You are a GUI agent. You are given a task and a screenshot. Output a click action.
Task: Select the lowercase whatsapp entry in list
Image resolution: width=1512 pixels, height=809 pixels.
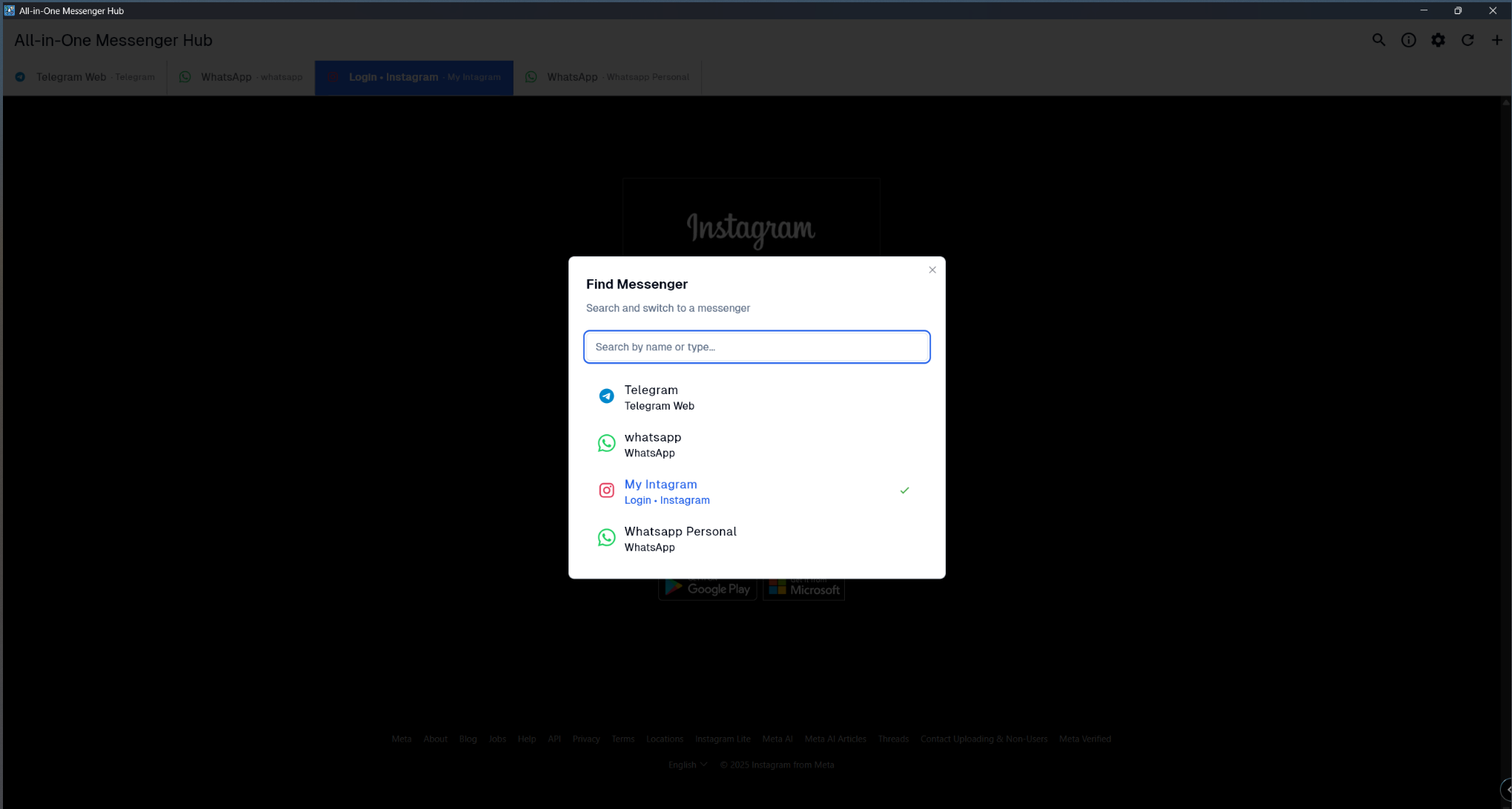pos(757,445)
